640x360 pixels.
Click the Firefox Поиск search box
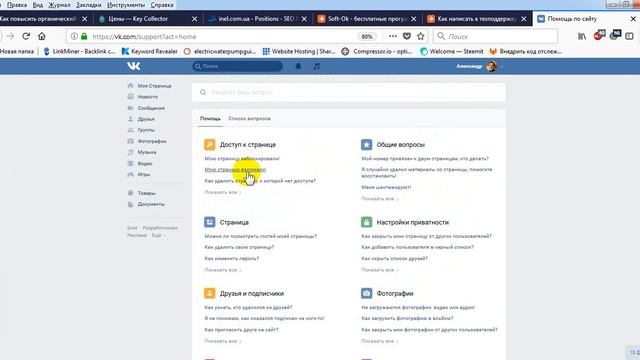(x=496, y=36)
